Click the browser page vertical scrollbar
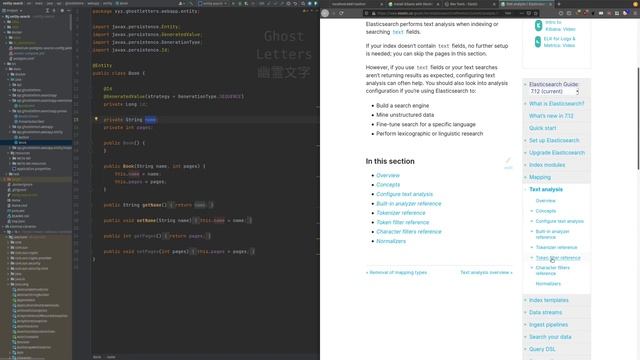Viewport: 640px width, 360px height. (638, 118)
